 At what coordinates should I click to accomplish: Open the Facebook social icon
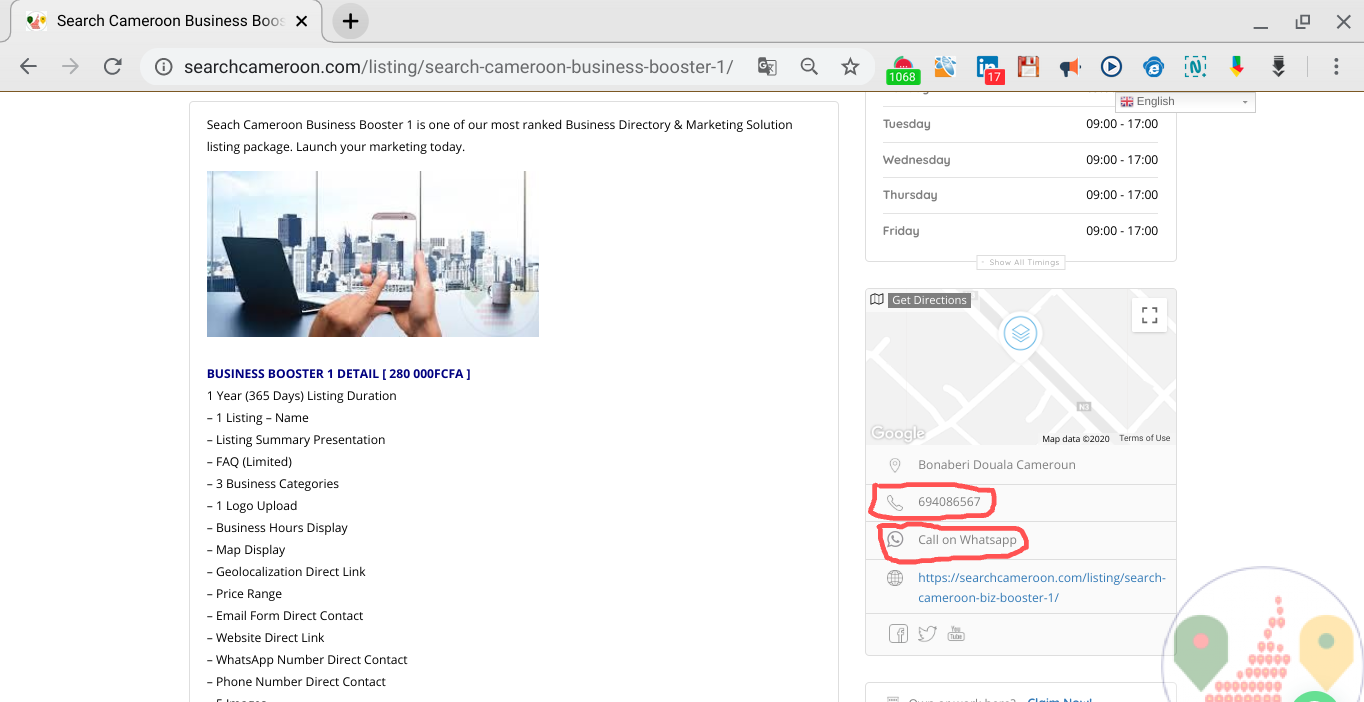898,634
